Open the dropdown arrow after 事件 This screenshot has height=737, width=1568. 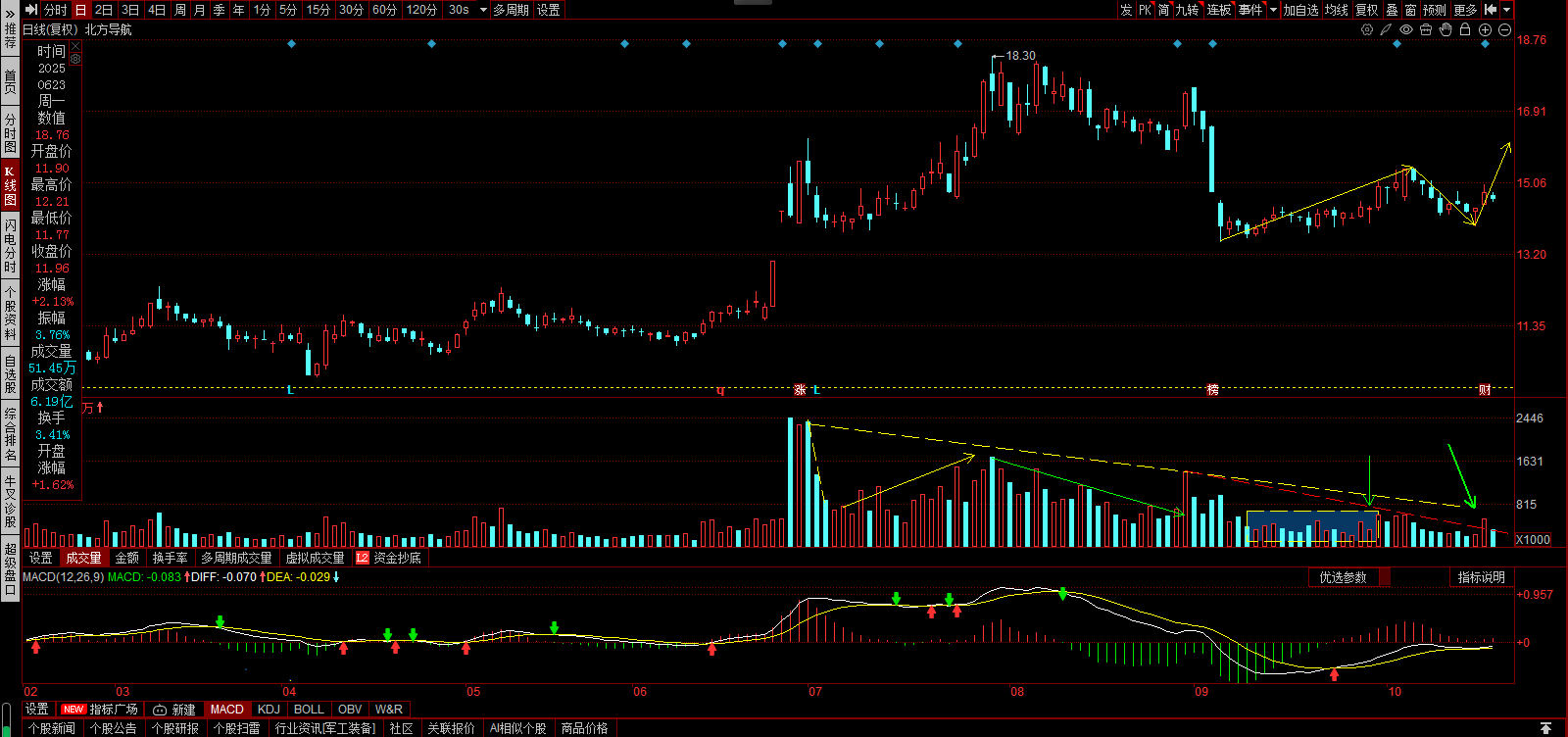(x=1274, y=10)
